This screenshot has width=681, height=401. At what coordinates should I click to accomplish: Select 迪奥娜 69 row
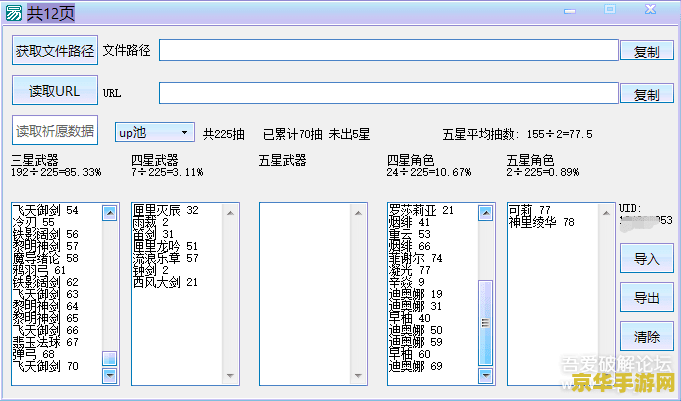416,366
